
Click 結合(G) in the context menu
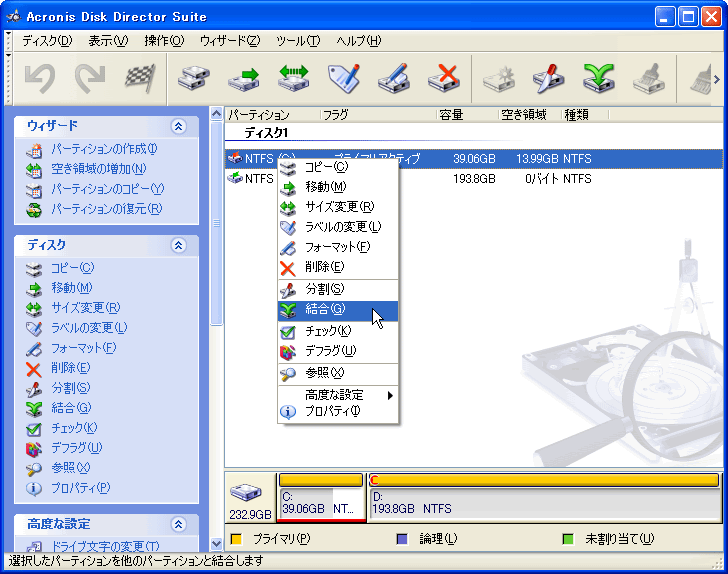click(x=338, y=310)
